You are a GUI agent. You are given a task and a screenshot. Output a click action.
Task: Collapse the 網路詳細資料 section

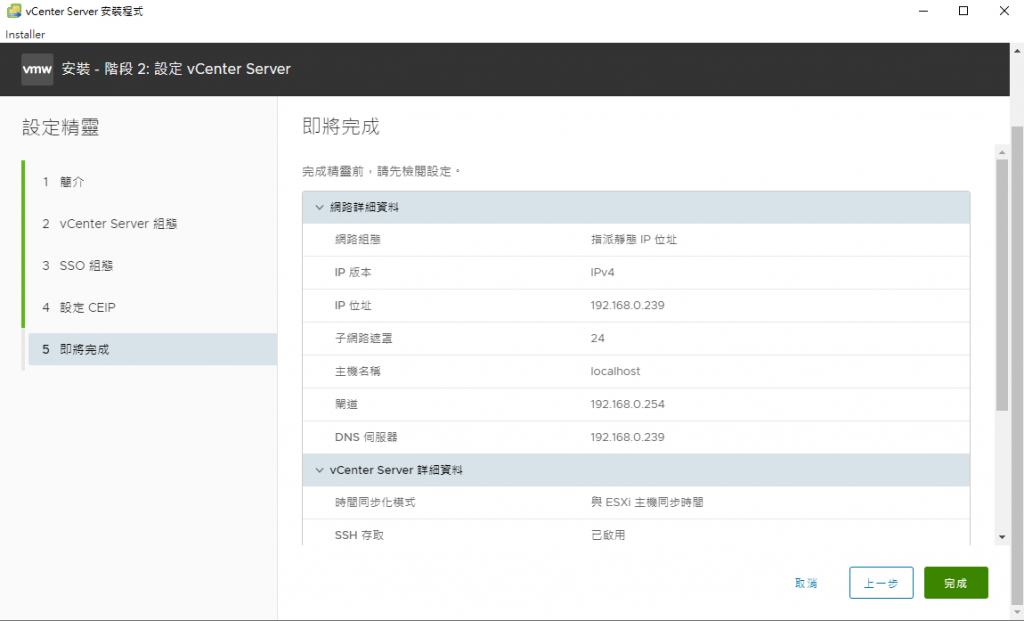click(x=319, y=207)
